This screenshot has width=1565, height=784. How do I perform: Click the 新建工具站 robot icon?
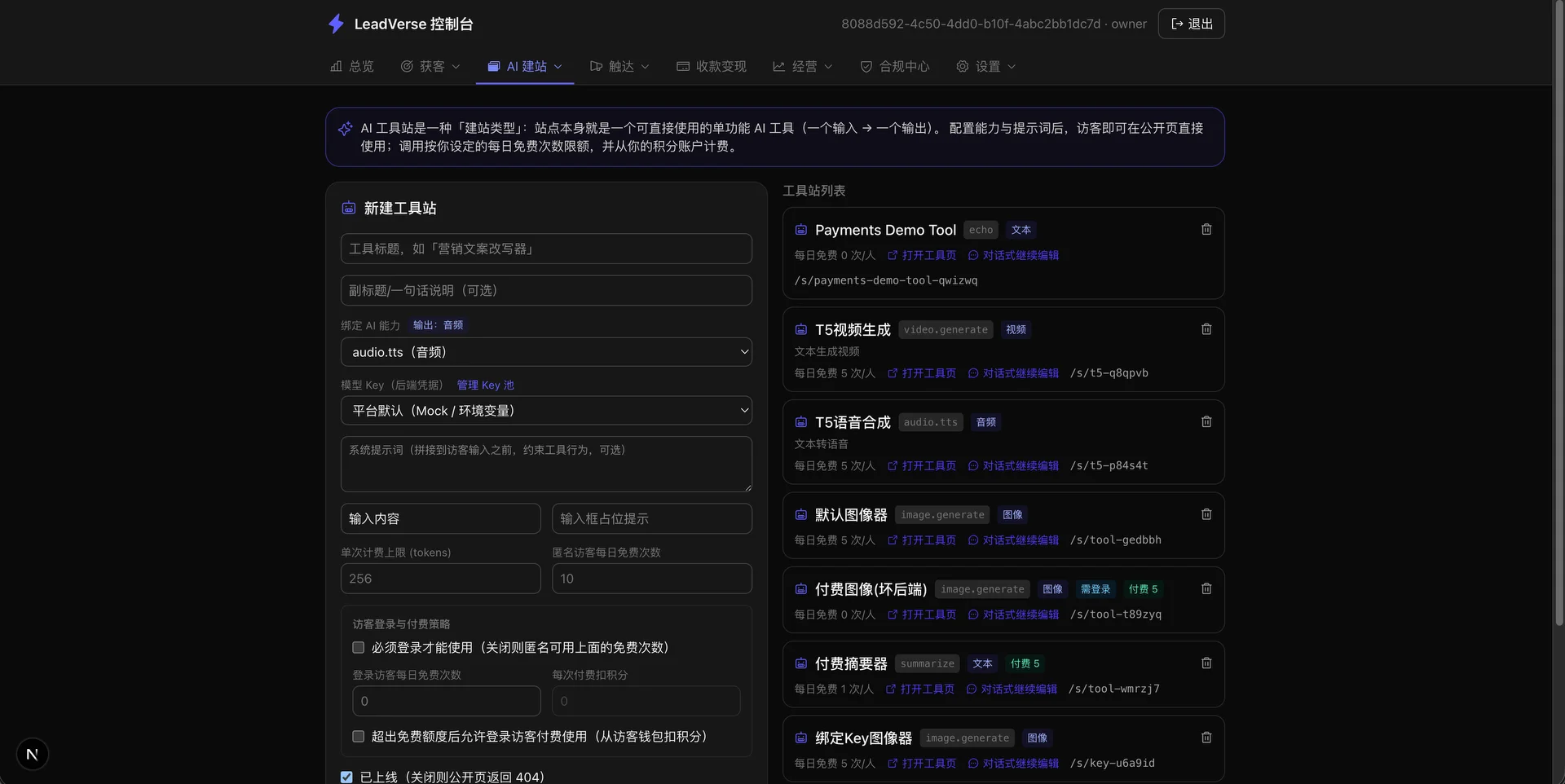click(x=349, y=209)
